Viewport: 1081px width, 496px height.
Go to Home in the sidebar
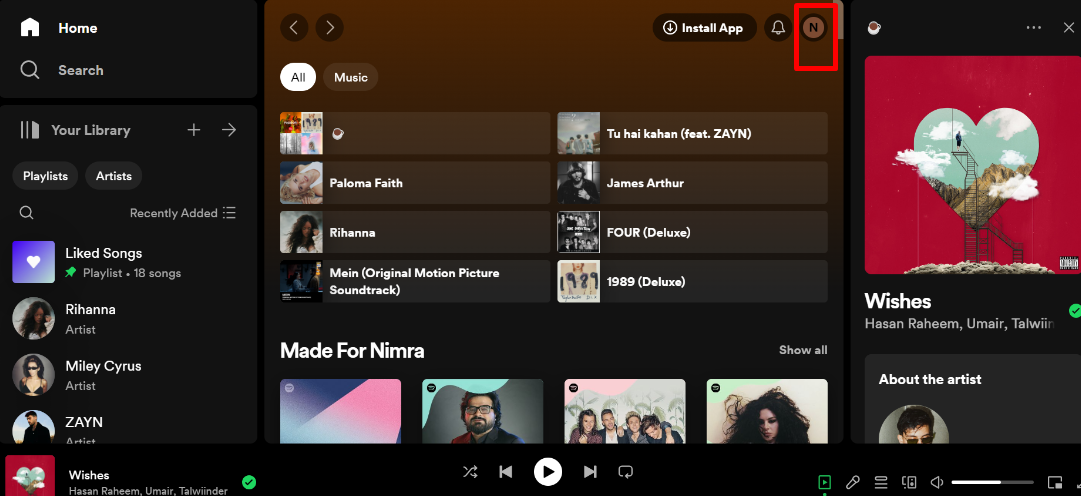[x=59, y=28]
